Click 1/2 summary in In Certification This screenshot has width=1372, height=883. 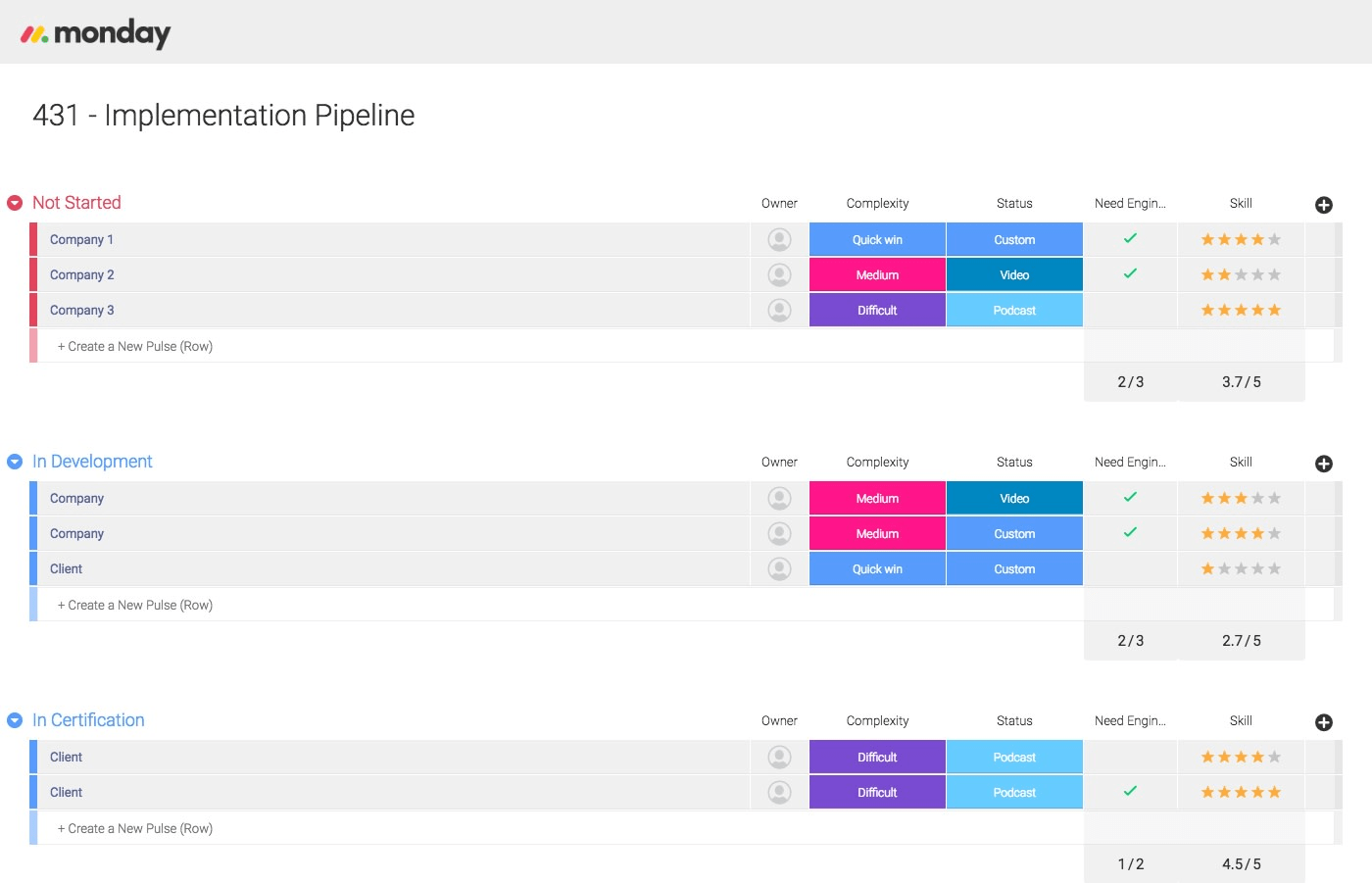pos(1130,864)
